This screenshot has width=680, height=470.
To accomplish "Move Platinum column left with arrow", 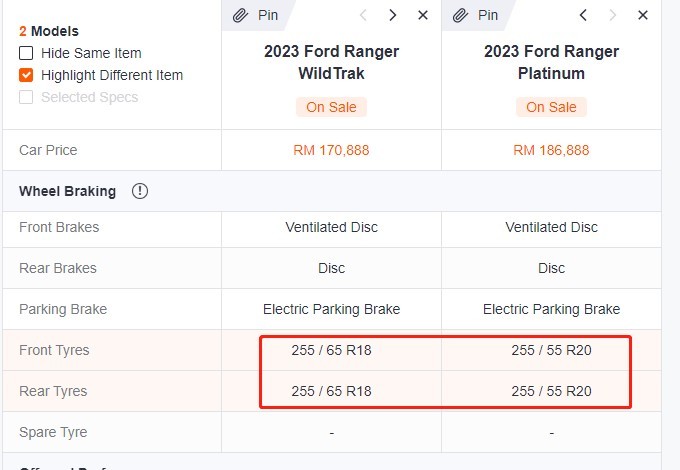I will coord(583,15).
